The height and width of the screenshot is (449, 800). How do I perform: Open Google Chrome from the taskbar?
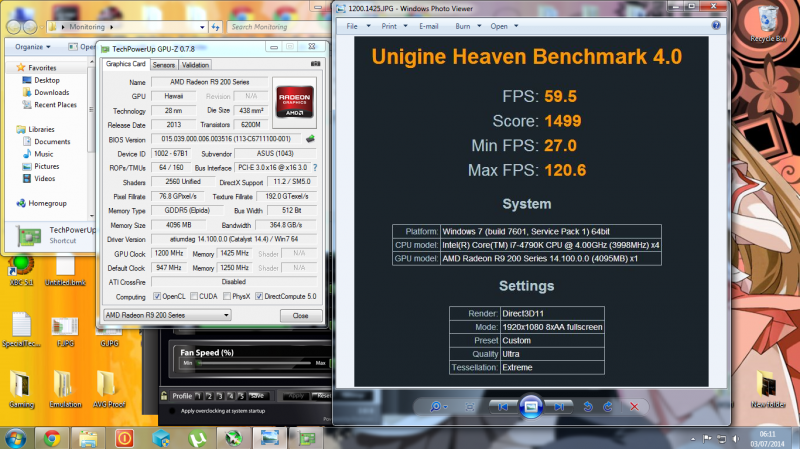pos(52,438)
